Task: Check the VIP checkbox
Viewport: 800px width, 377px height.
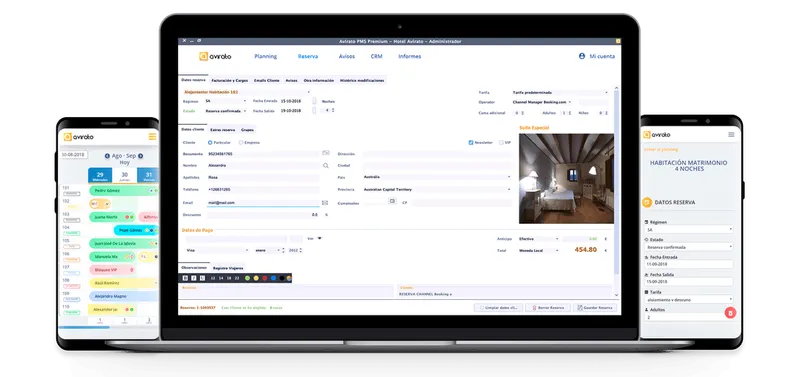Action: pos(501,143)
